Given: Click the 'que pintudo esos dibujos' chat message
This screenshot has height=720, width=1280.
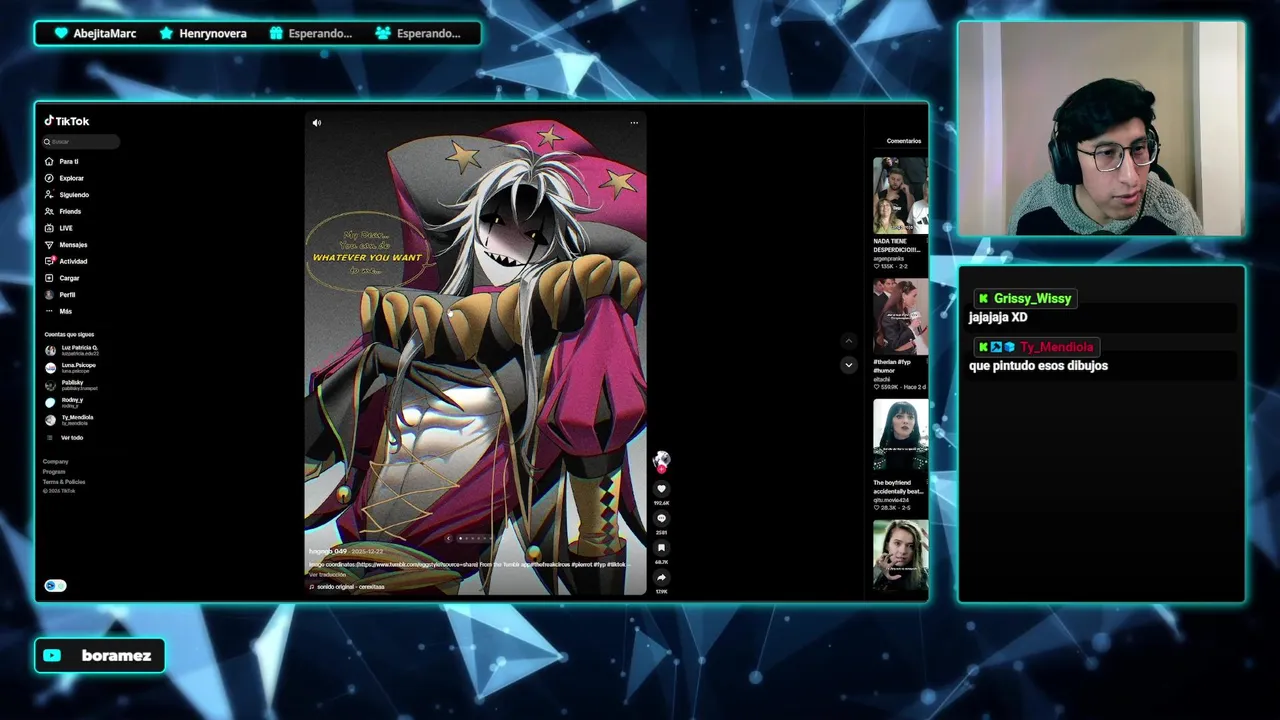Looking at the screenshot, I should (x=1038, y=366).
